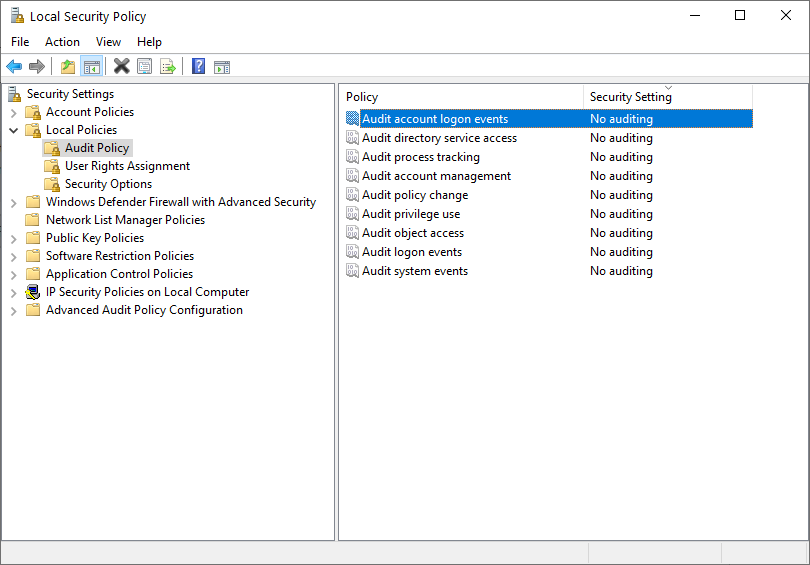Click the Up one level toolbar icon
Screen dimensions: 810x565
tap(68, 66)
